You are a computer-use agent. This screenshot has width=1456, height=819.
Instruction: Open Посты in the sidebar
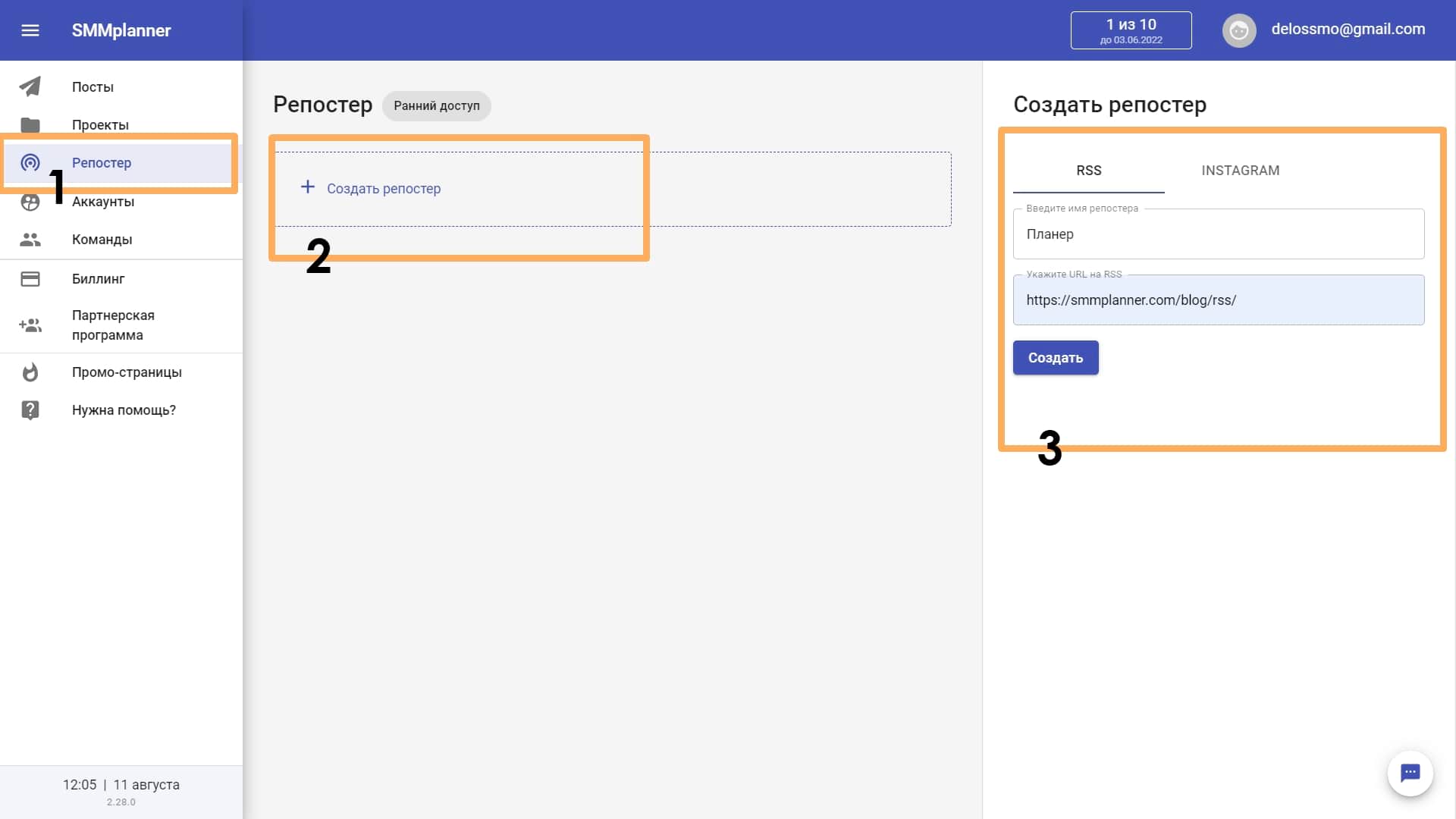tap(121, 87)
